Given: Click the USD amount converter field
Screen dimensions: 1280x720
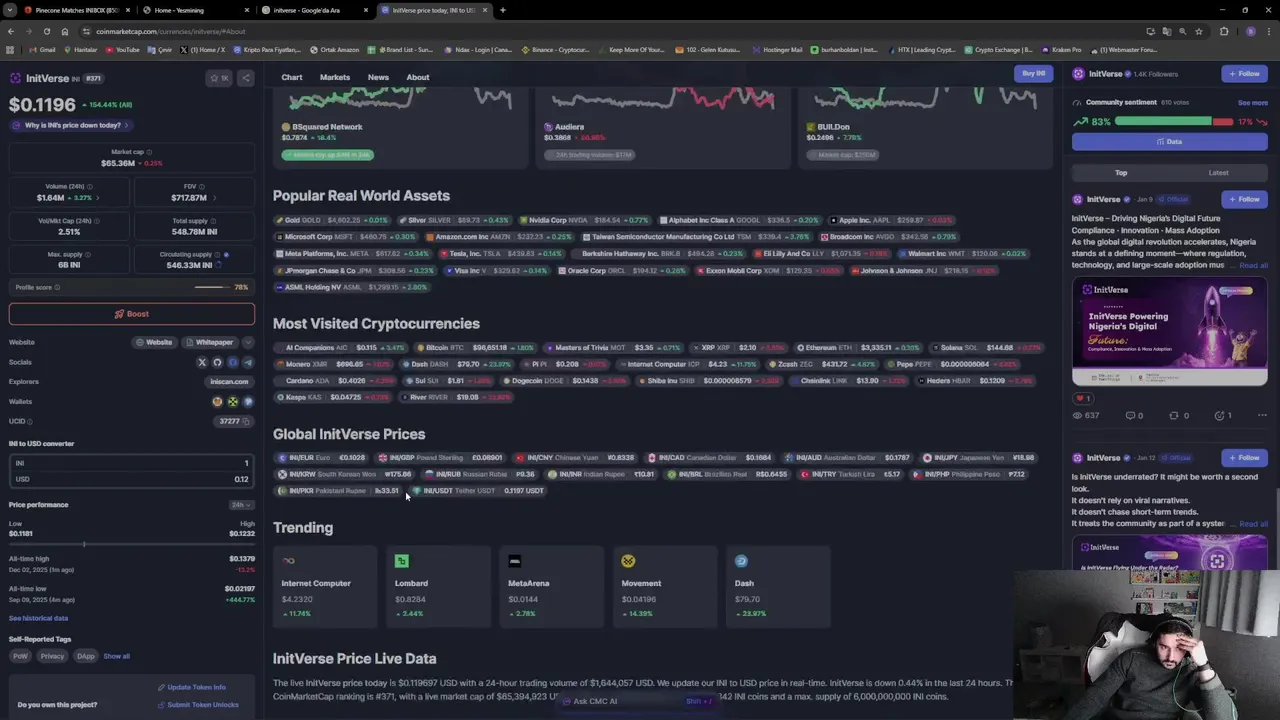Looking at the screenshot, I should (131, 479).
